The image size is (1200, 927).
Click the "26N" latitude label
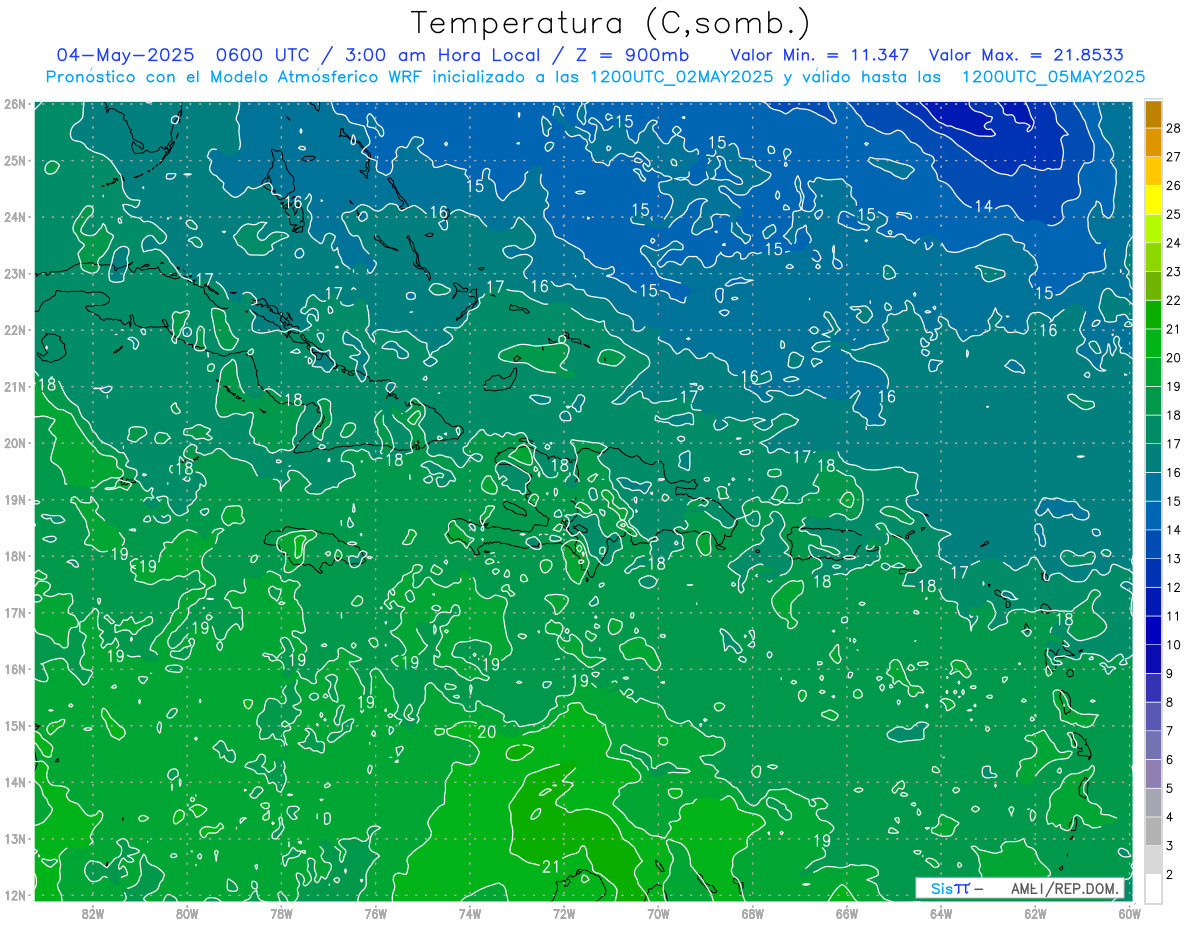(14, 103)
